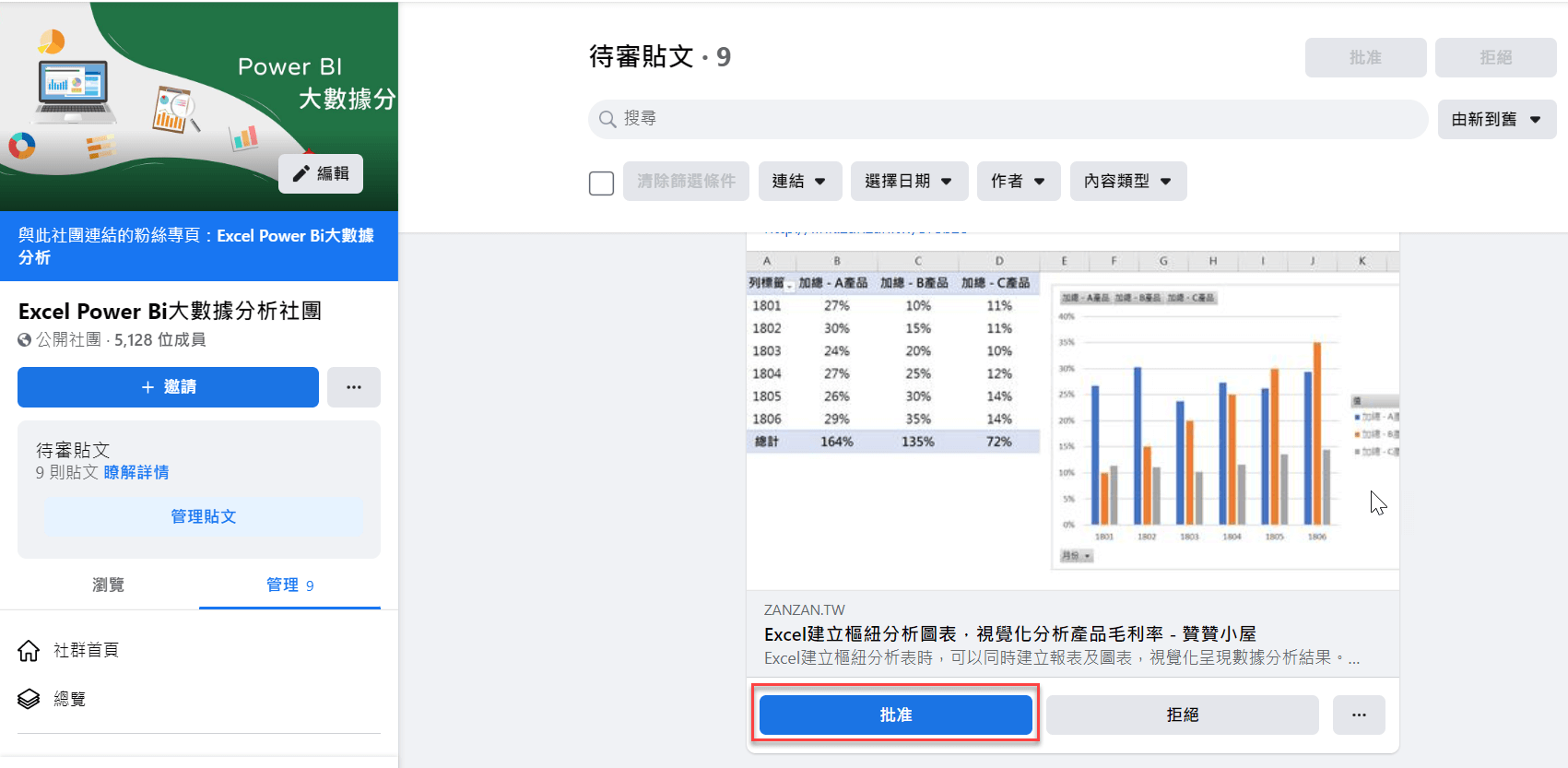Open the 連結 filter dropdown
This screenshot has width=1568, height=768.
pos(799,181)
